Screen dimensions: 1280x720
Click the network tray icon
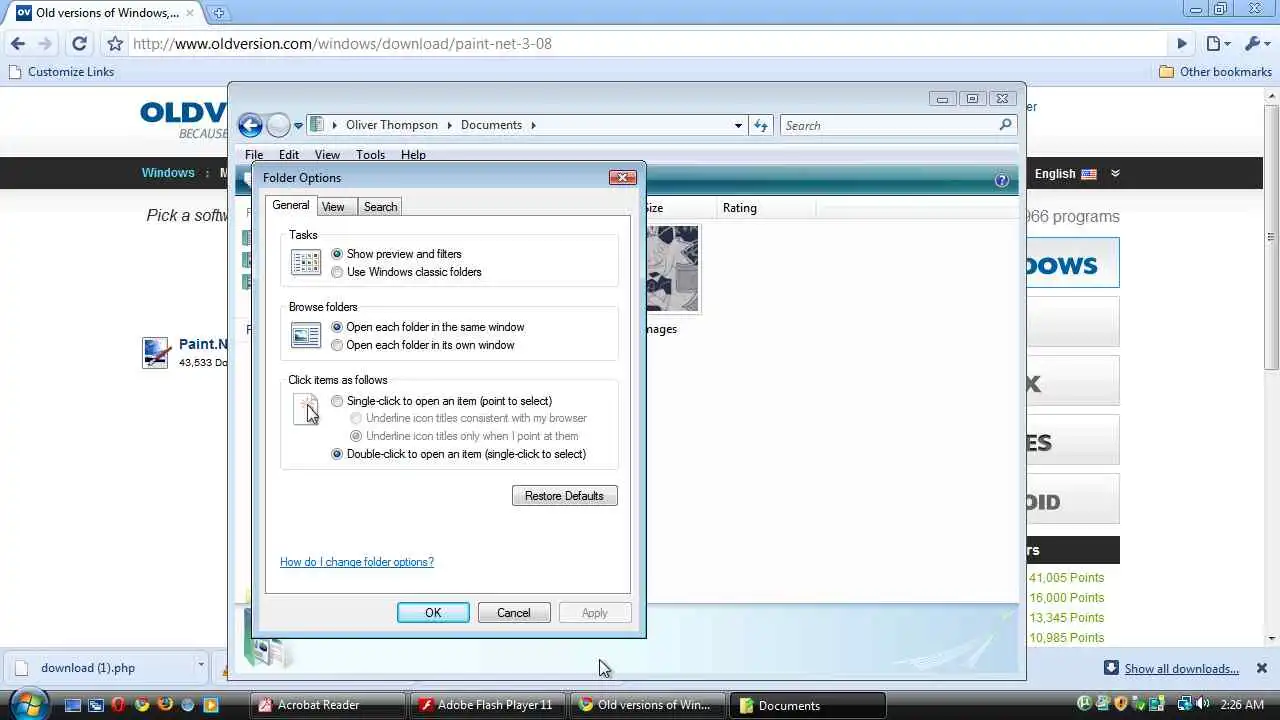coord(1184,704)
